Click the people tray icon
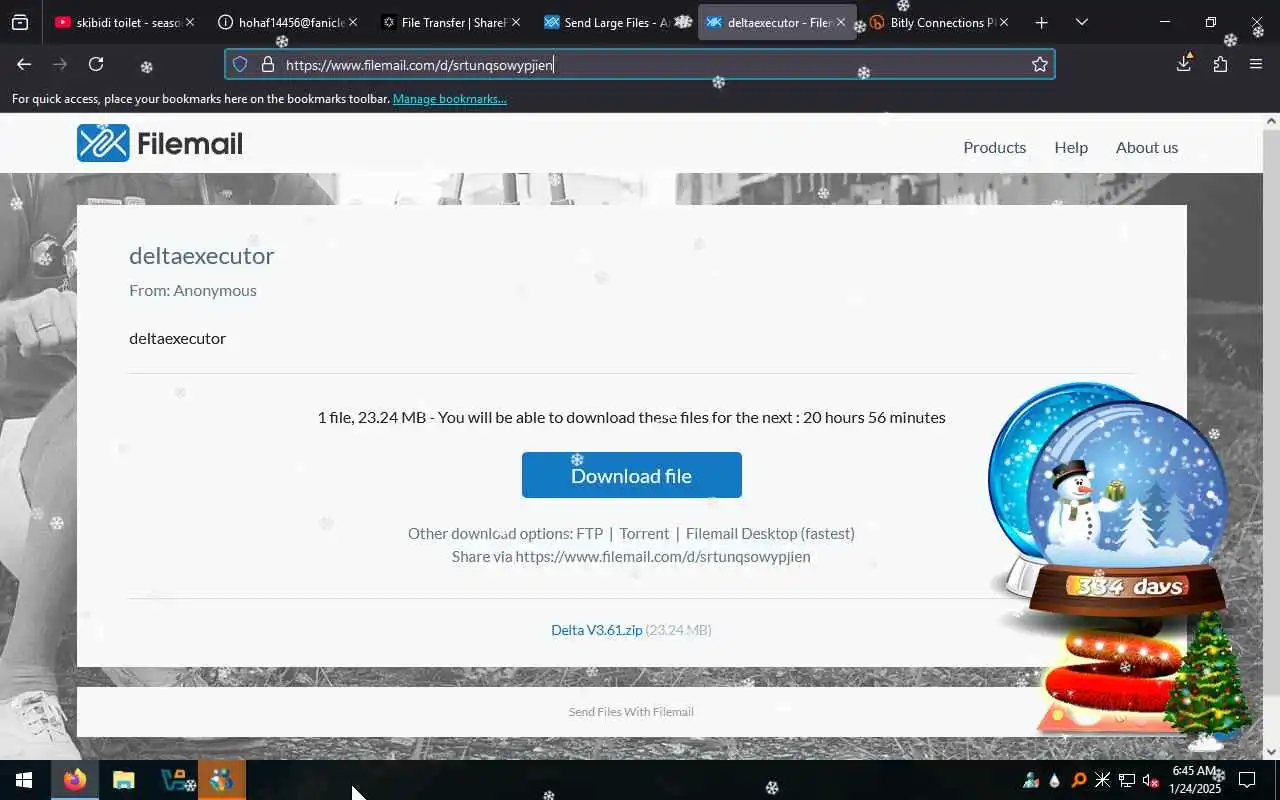This screenshot has height=800, width=1280. click(1030, 780)
